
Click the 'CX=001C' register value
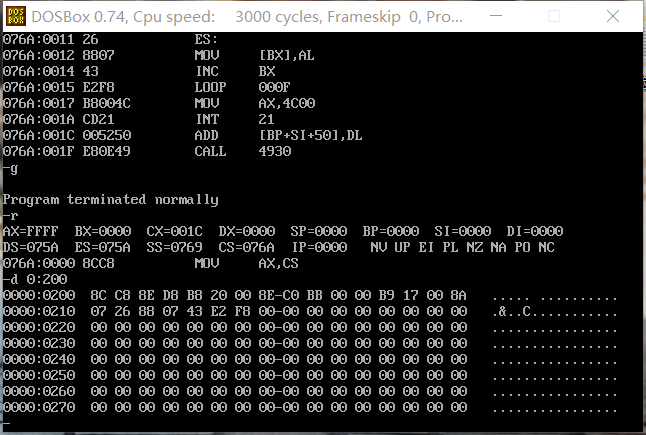pyautogui.click(x=175, y=231)
